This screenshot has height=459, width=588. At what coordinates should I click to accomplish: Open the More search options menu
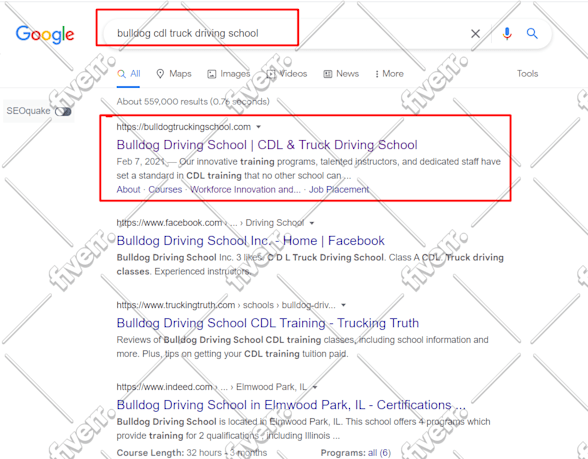(x=389, y=74)
